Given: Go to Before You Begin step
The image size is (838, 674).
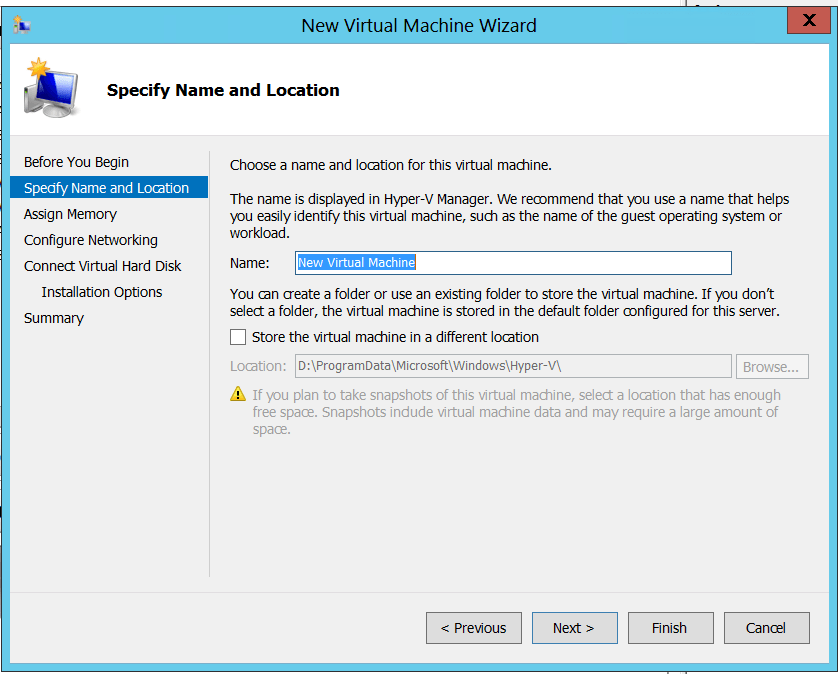Looking at the screenshot, I should tap(76, 162).
